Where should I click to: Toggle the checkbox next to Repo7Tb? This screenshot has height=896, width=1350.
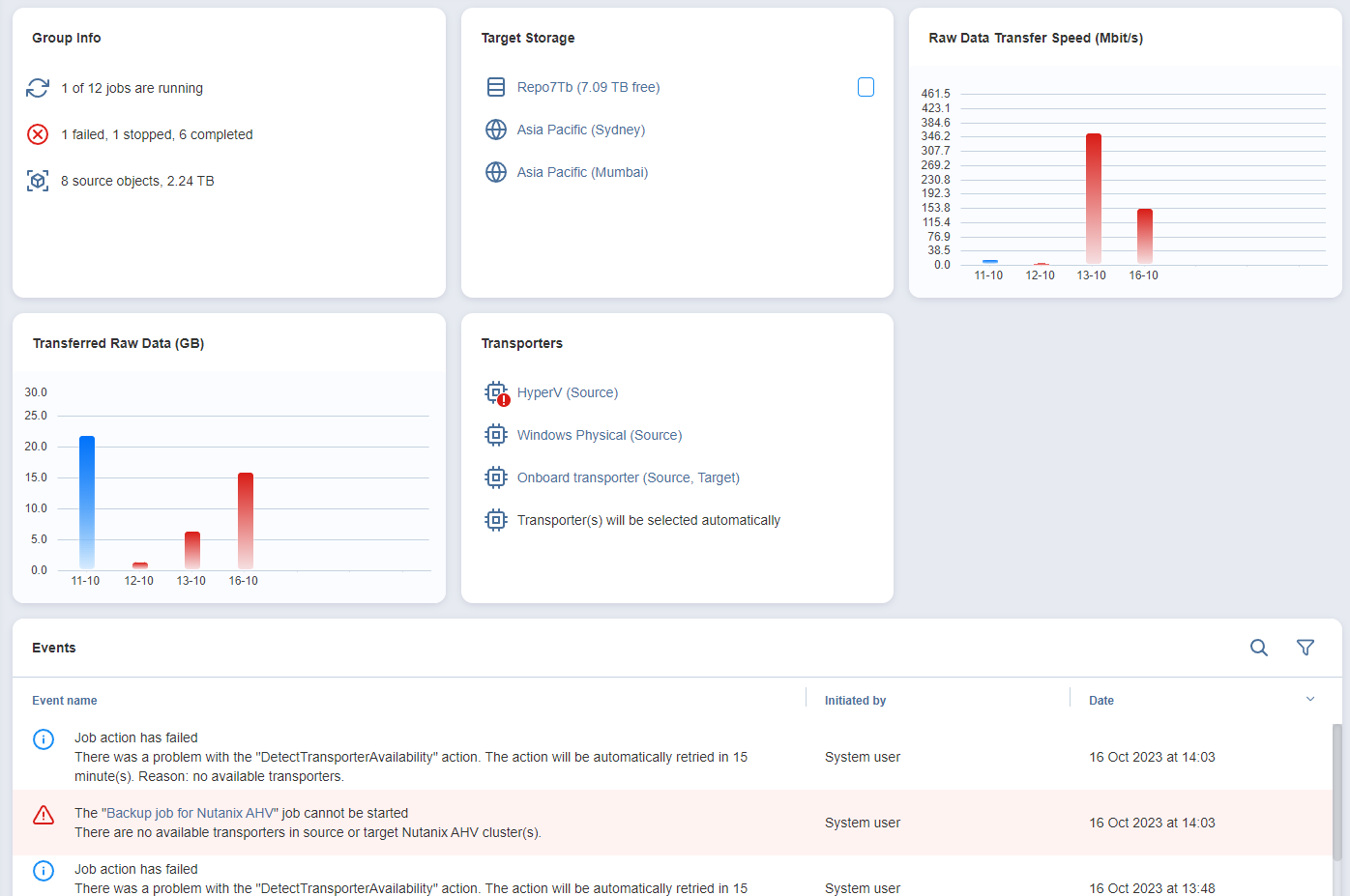pyautogui.click(x=866, y=87)
